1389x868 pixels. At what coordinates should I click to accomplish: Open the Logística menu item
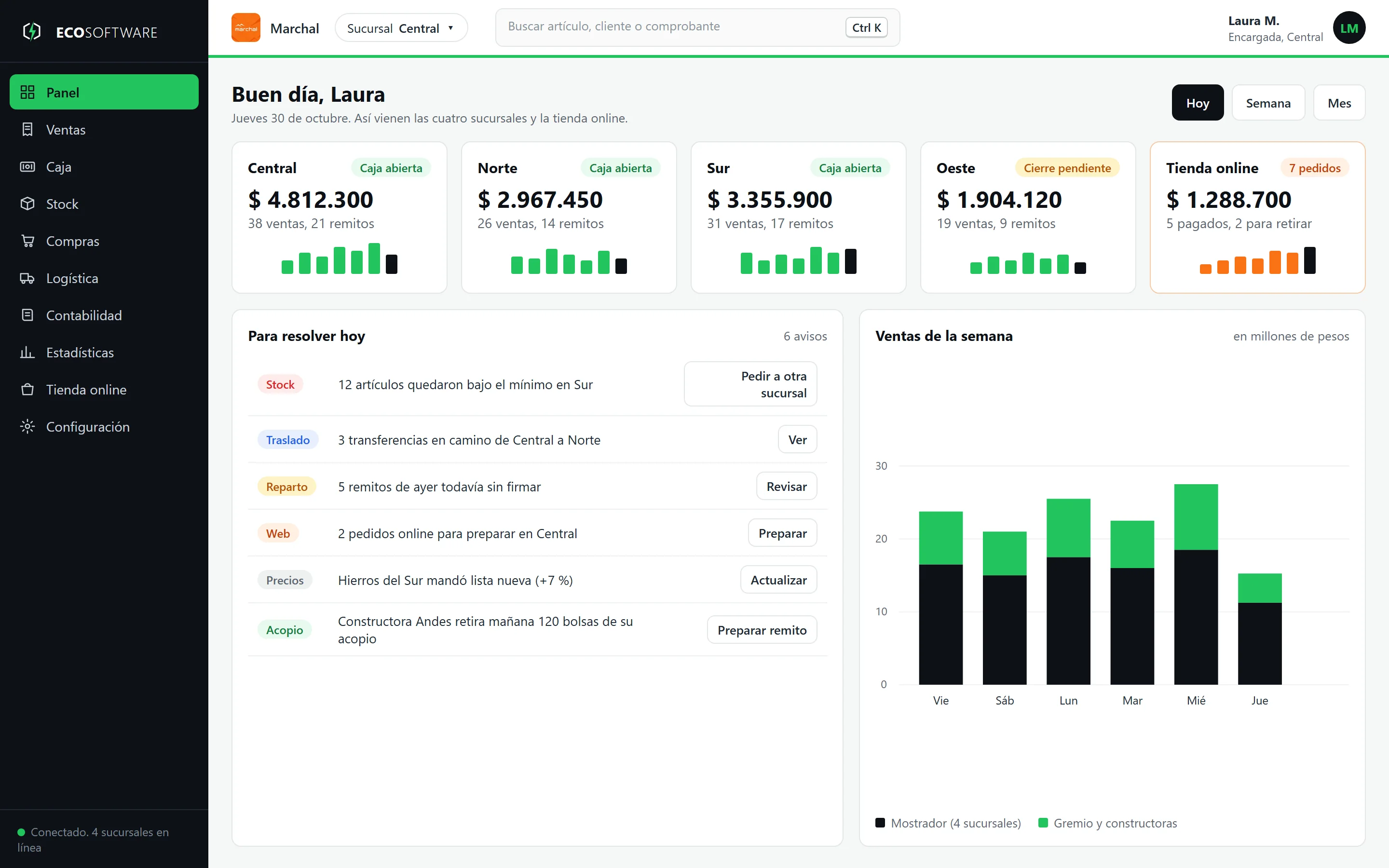[x=104, y=278]
